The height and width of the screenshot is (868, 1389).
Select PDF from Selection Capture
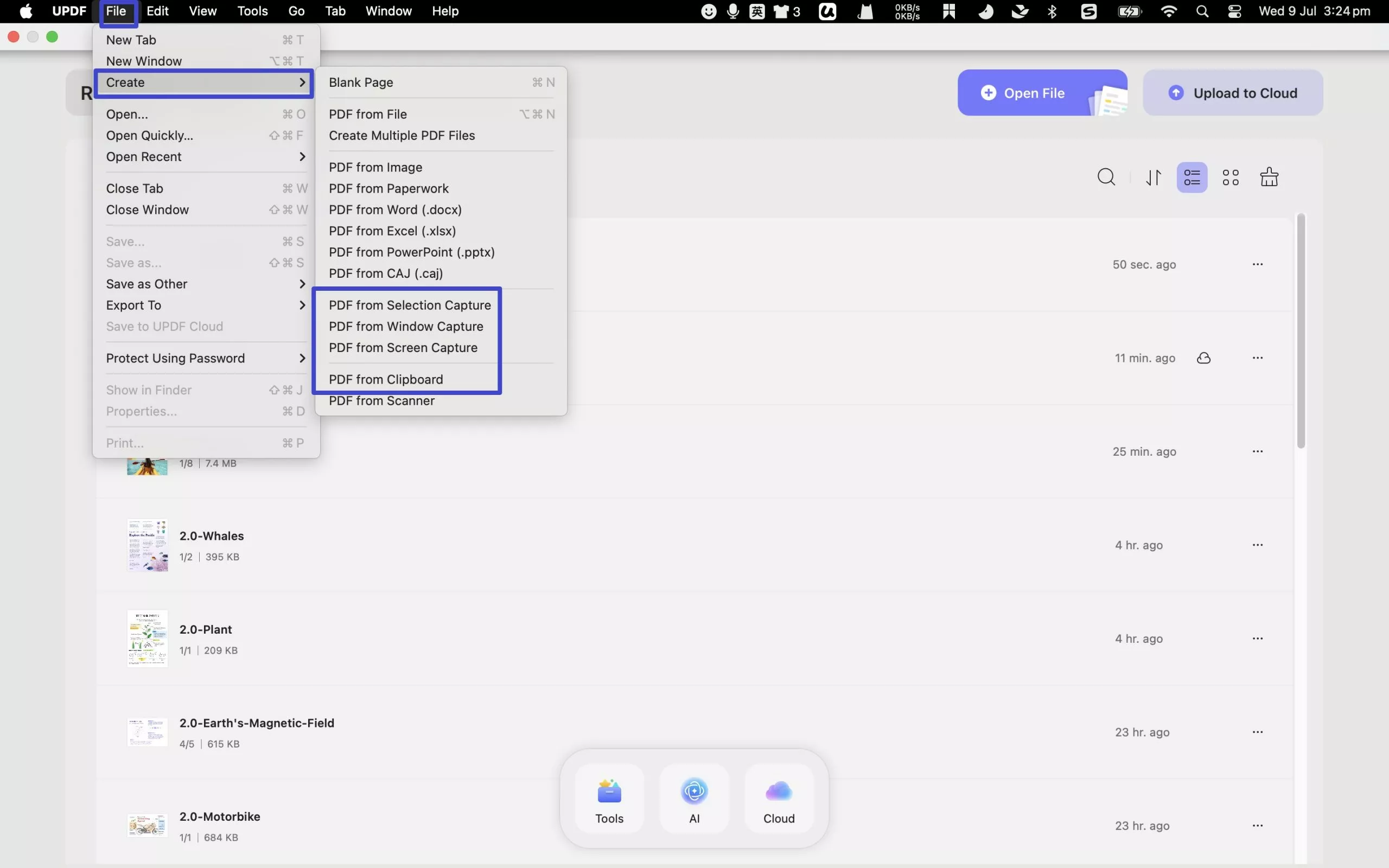click(441, 305)
